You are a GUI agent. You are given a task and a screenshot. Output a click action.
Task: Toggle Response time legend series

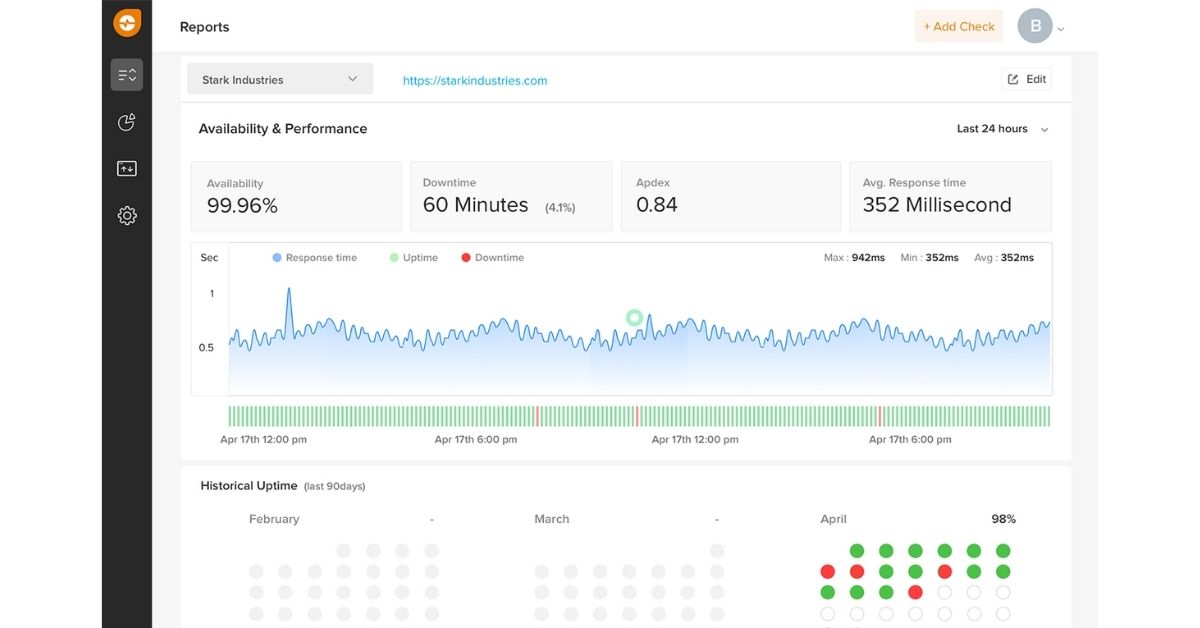(314, 258)
